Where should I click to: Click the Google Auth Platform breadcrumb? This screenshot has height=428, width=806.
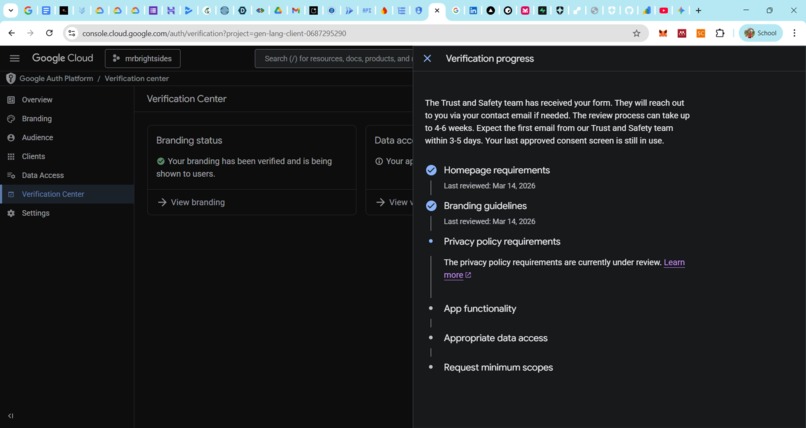tap(56, 79)
